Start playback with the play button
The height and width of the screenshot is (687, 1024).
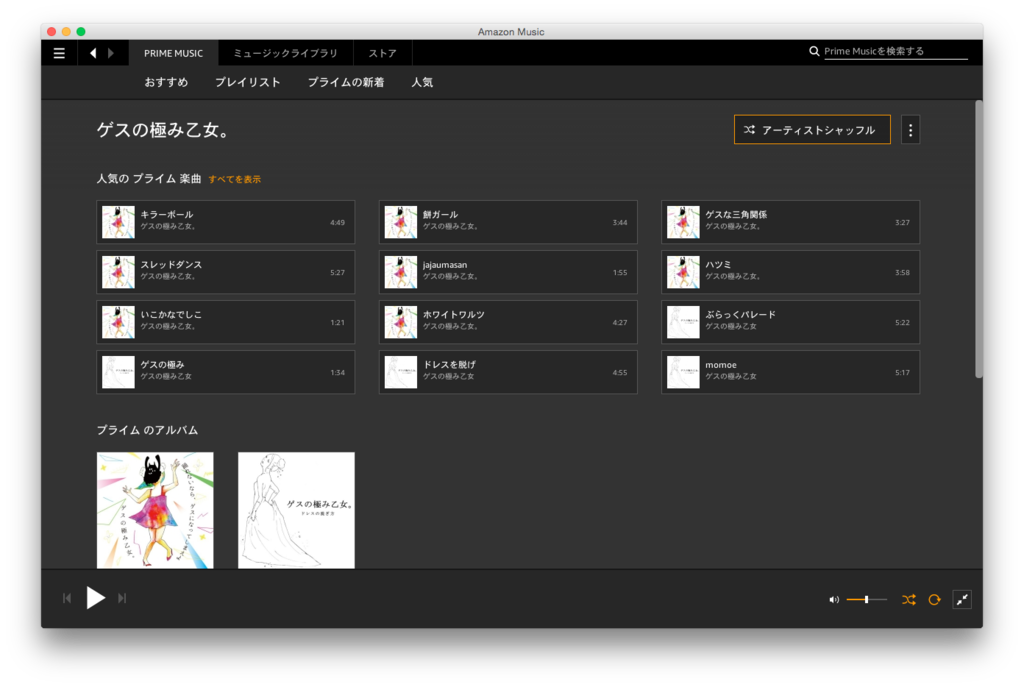(95, 598)
